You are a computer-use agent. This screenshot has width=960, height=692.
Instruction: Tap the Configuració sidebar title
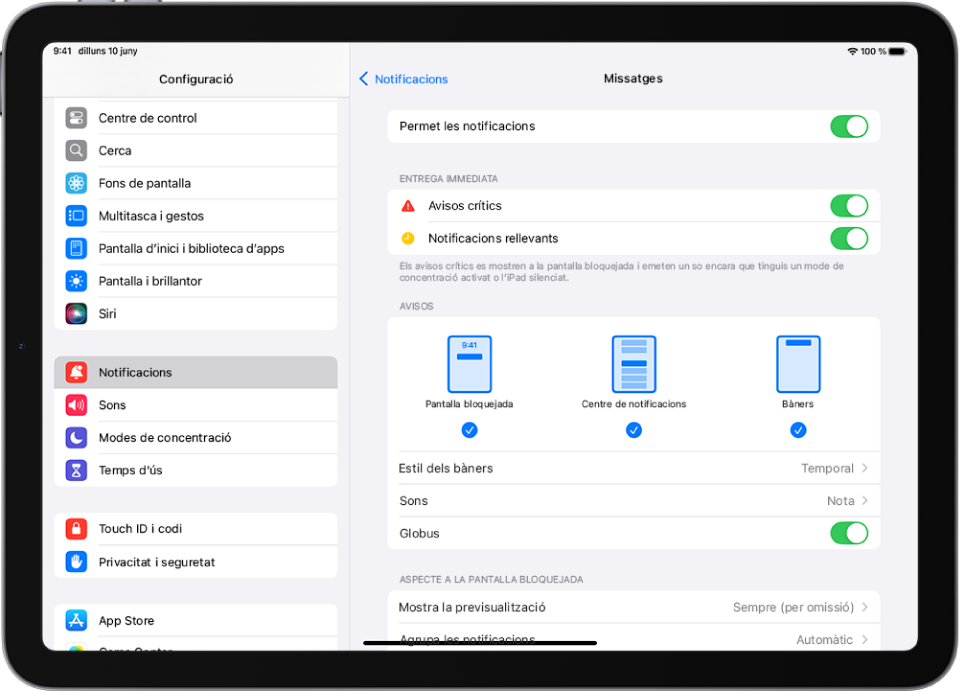pyautogui.click(x=196, y=79)
